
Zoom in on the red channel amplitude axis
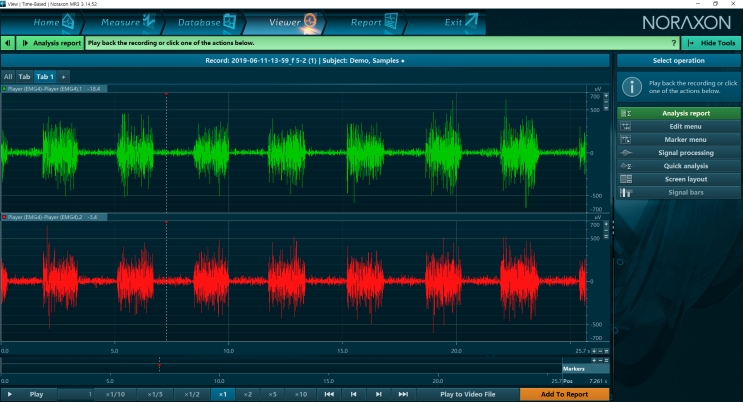coord(606,224)
